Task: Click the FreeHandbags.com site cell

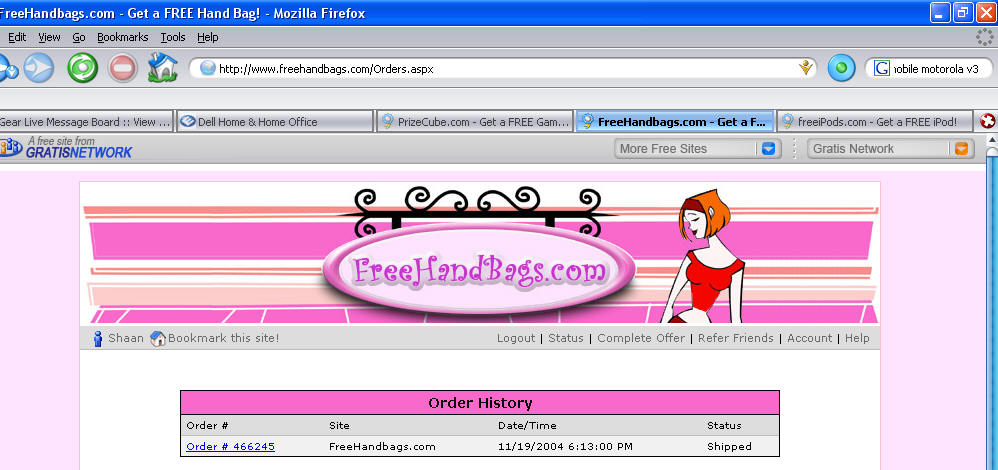Action: 383,446
